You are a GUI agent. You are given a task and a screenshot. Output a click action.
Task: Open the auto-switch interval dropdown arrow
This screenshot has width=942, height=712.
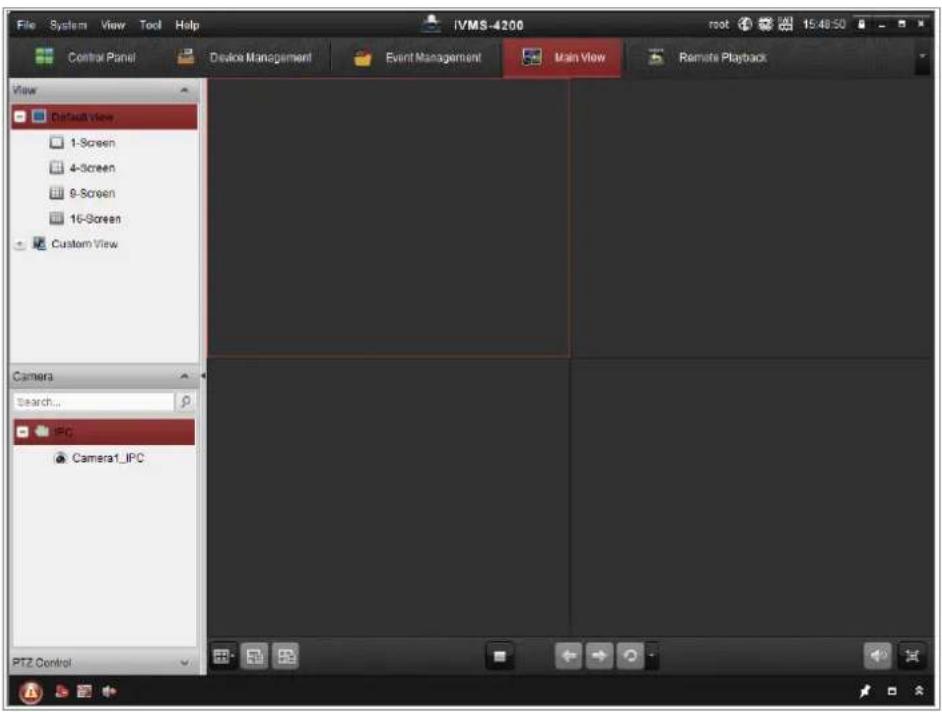point(653,656)
